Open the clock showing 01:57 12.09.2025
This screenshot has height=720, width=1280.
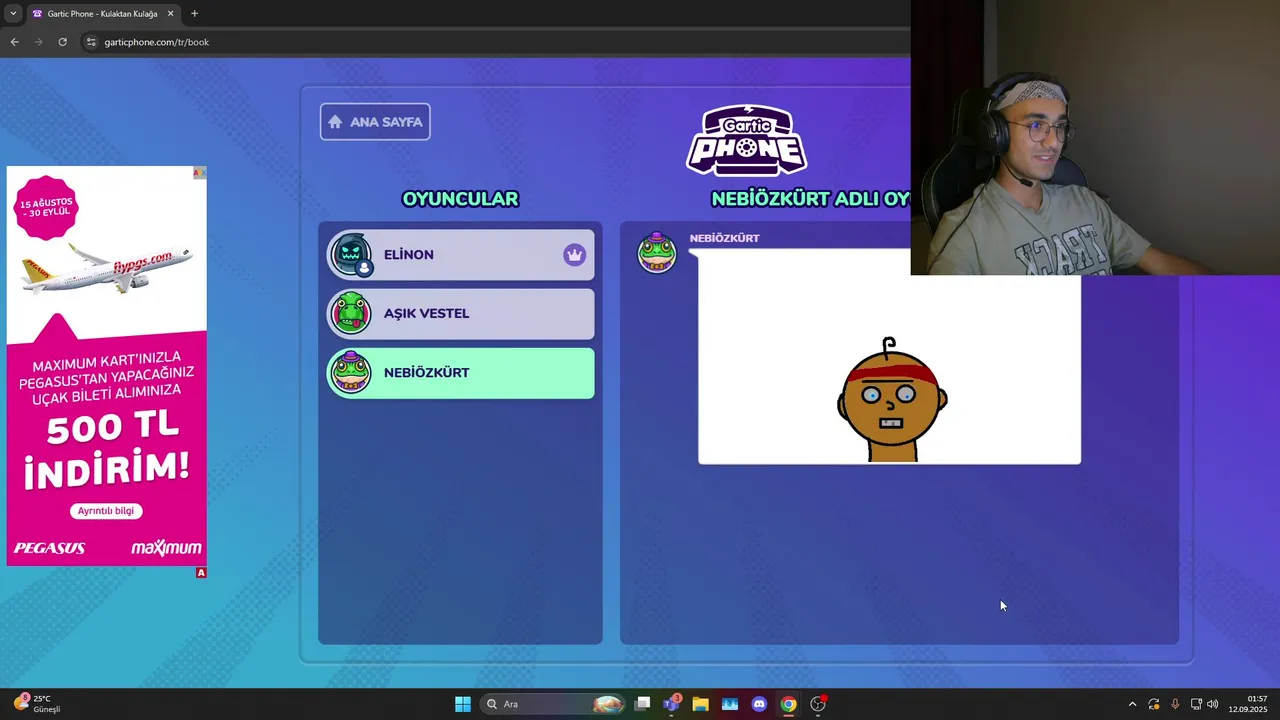click(x=1249, y=704)
